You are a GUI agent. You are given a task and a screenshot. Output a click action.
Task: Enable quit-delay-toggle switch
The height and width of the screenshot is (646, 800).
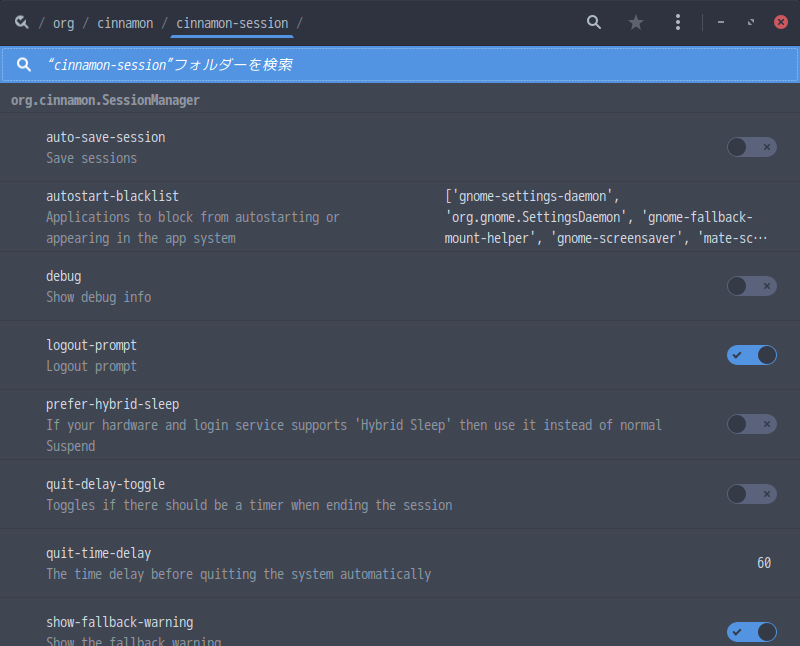coord(752,494)
